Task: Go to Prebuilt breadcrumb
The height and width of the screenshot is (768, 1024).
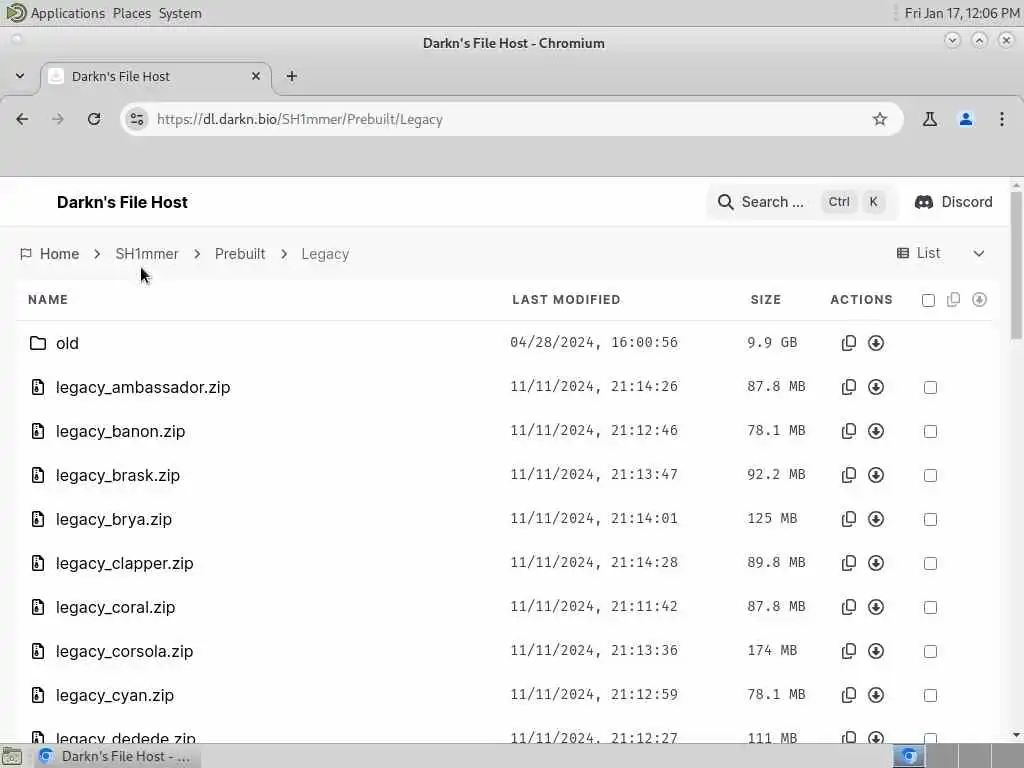Action: tap(240, 253)
